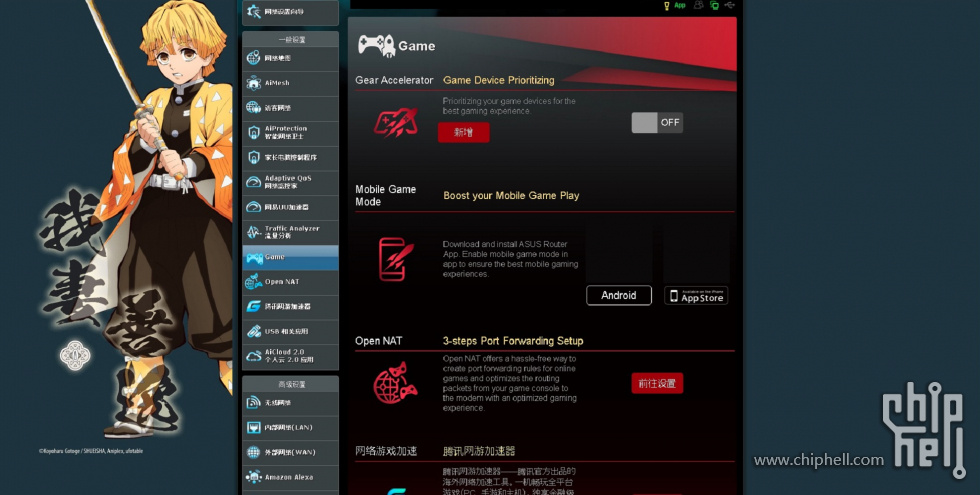The height and width of the screenshot is (495, 980).
Task: Click the '高级设置' sidebar section header
Action: [x=292, y=384]
